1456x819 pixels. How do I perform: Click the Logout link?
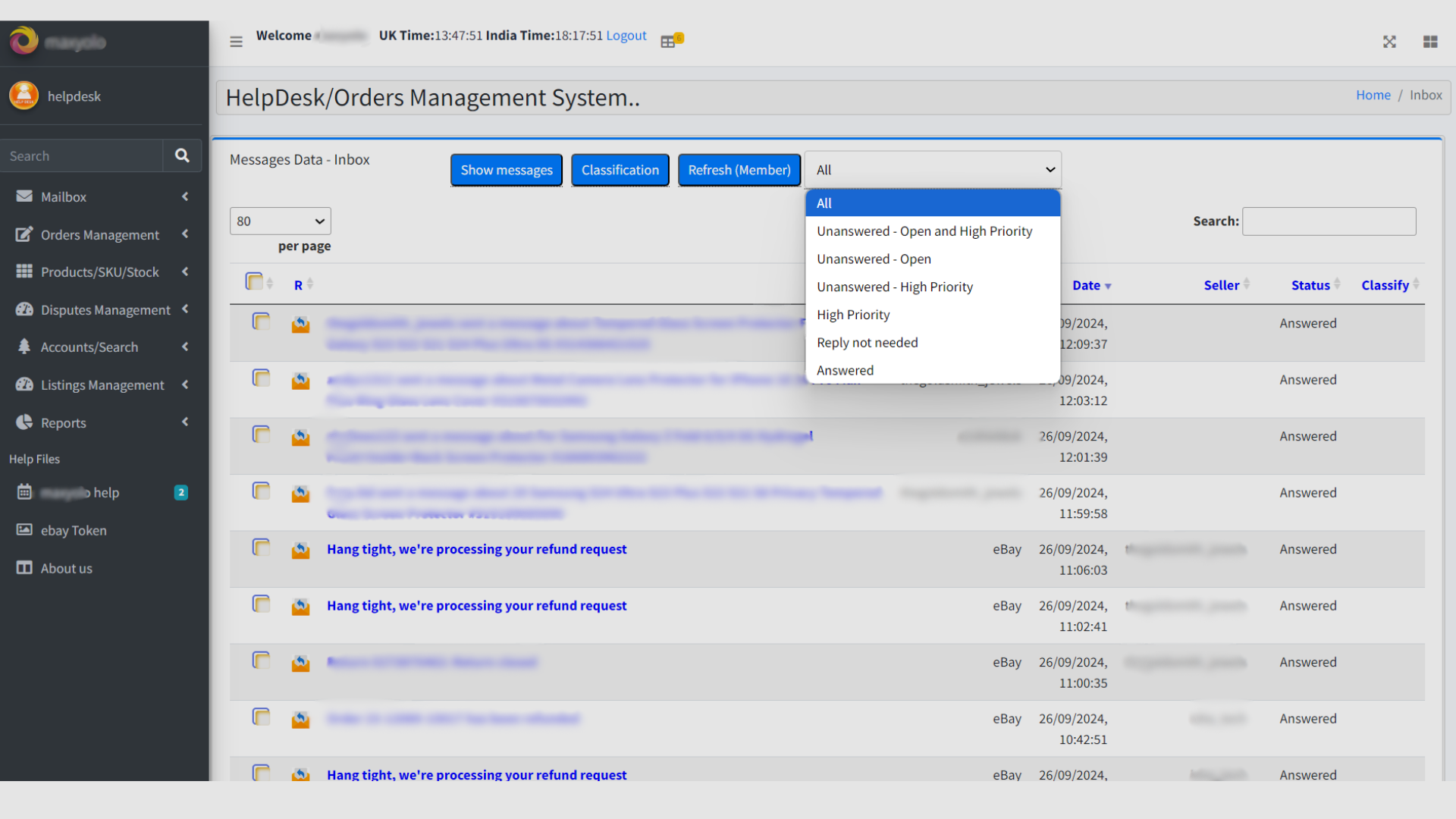pos(626,36)
